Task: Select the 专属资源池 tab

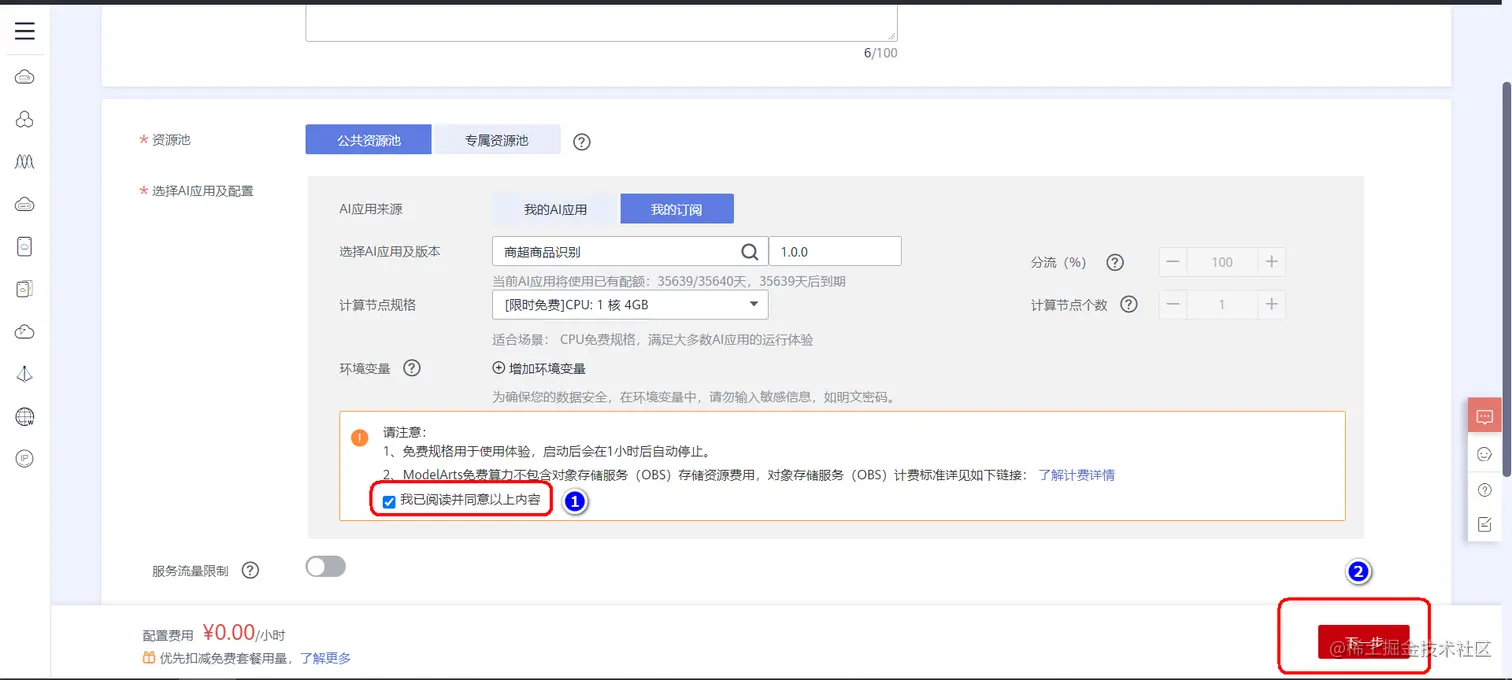Action: (497, 140)
